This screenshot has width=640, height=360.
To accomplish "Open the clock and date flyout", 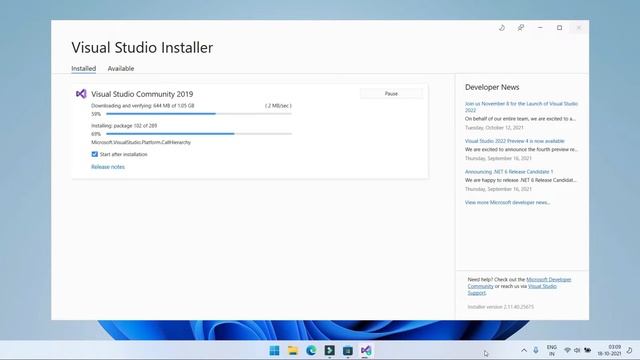I will pyautogui.click(x=609, y=351).
